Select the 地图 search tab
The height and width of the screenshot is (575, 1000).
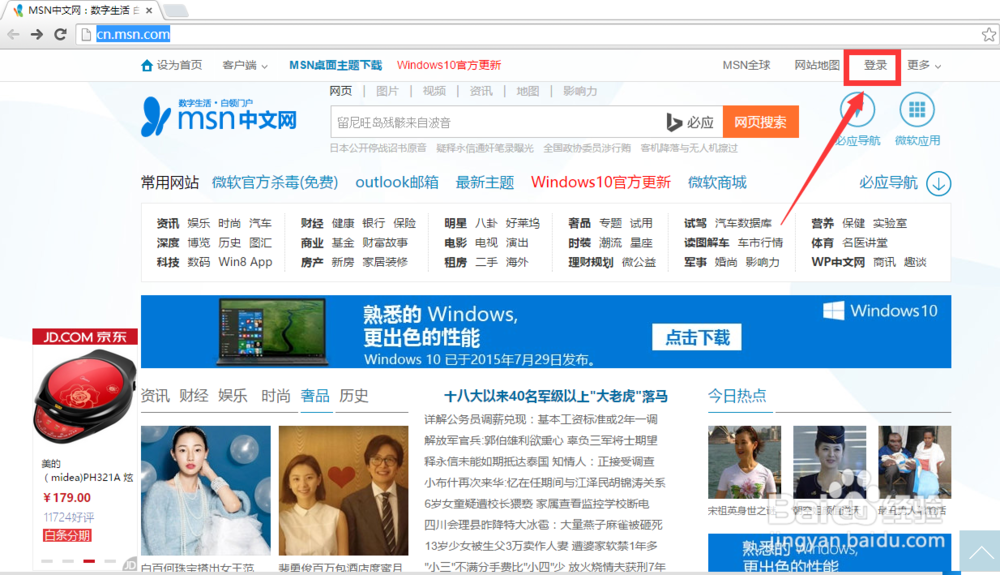[527, 91]
